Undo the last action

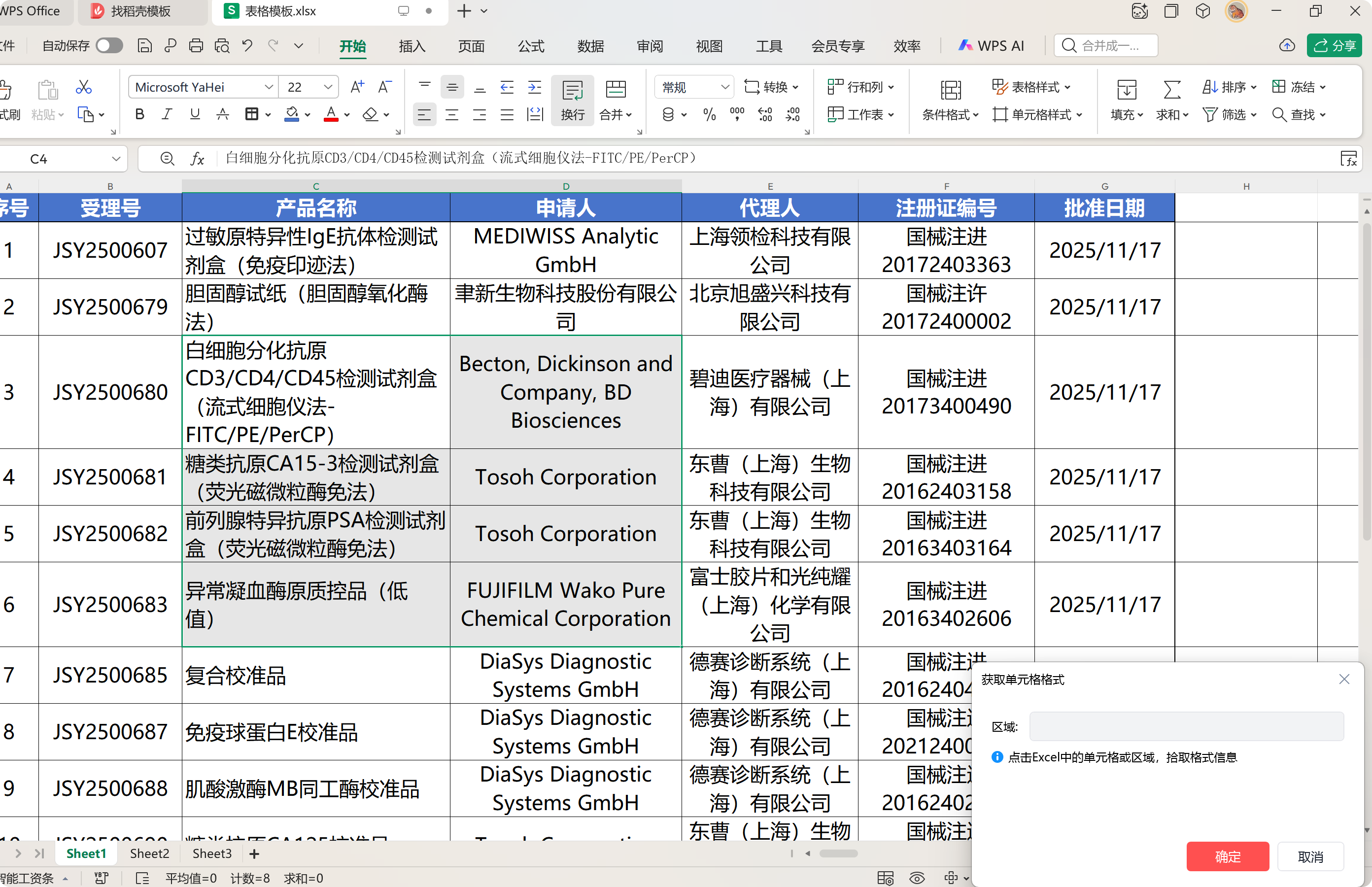247,45
